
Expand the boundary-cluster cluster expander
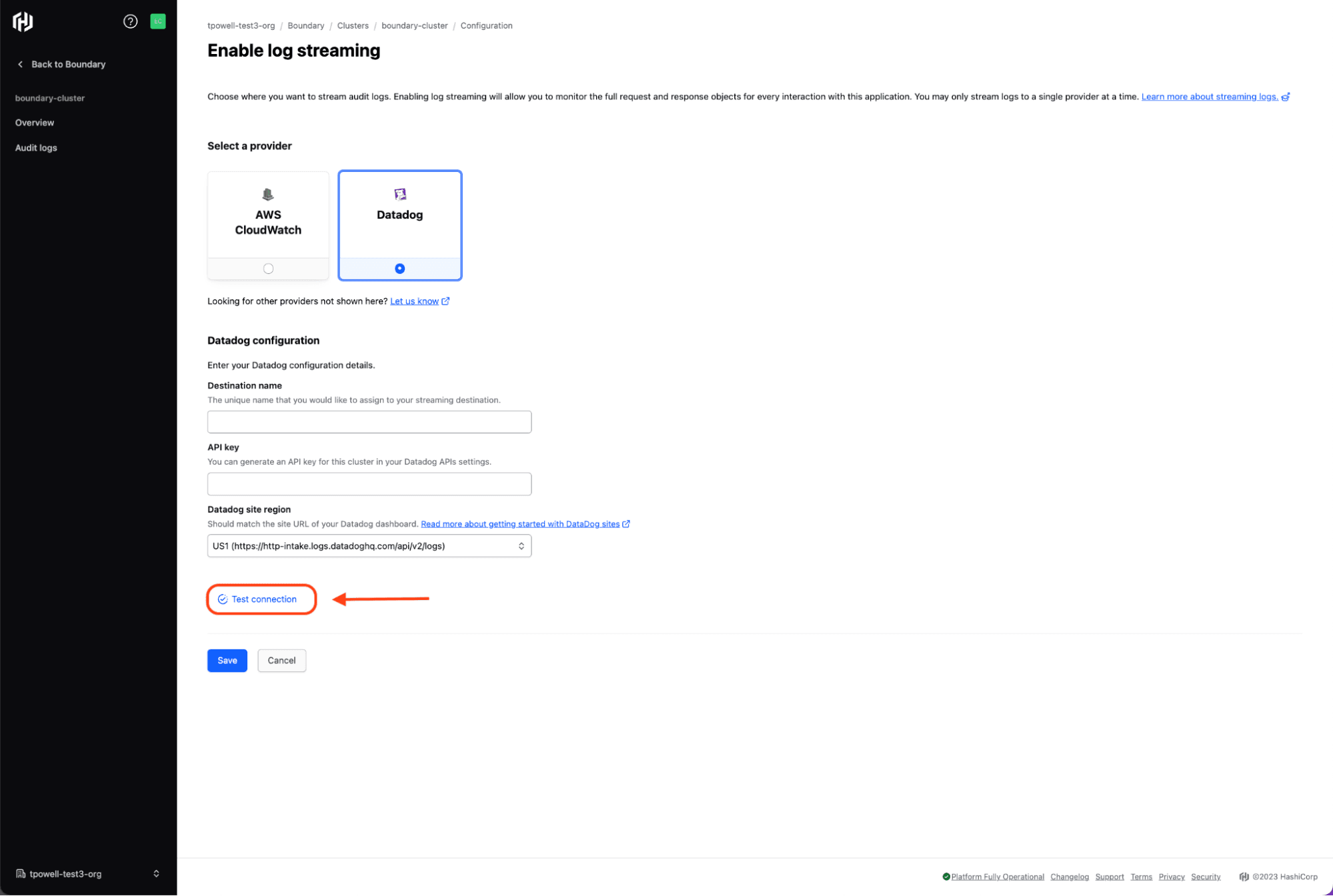tap(50, 98)
